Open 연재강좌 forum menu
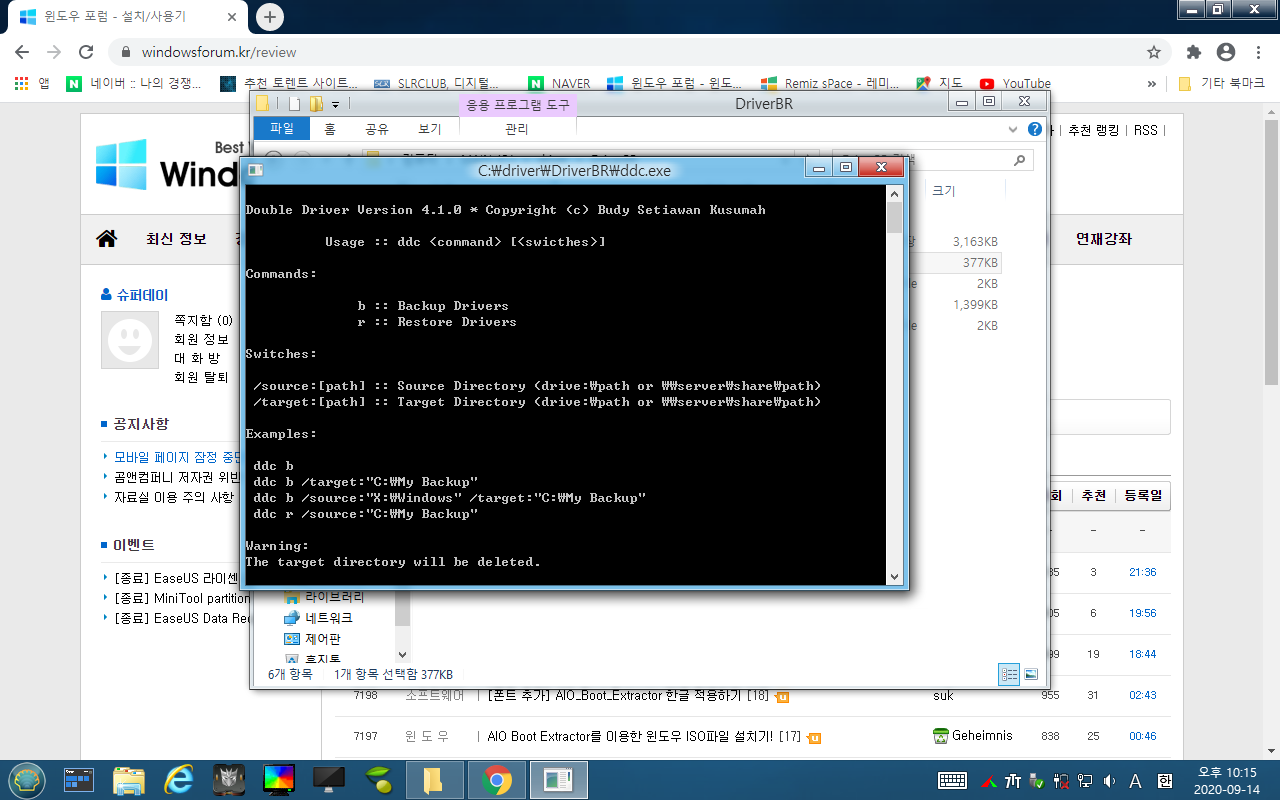1280x800 pixels. (x=1104, y=239)
